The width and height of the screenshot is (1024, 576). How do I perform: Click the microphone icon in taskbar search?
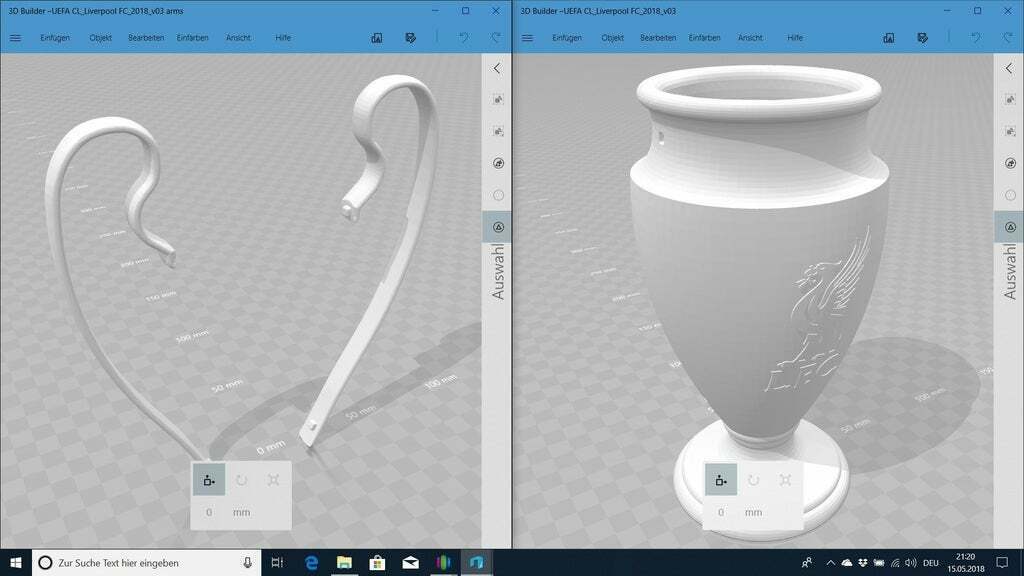[x=248, y=562]
